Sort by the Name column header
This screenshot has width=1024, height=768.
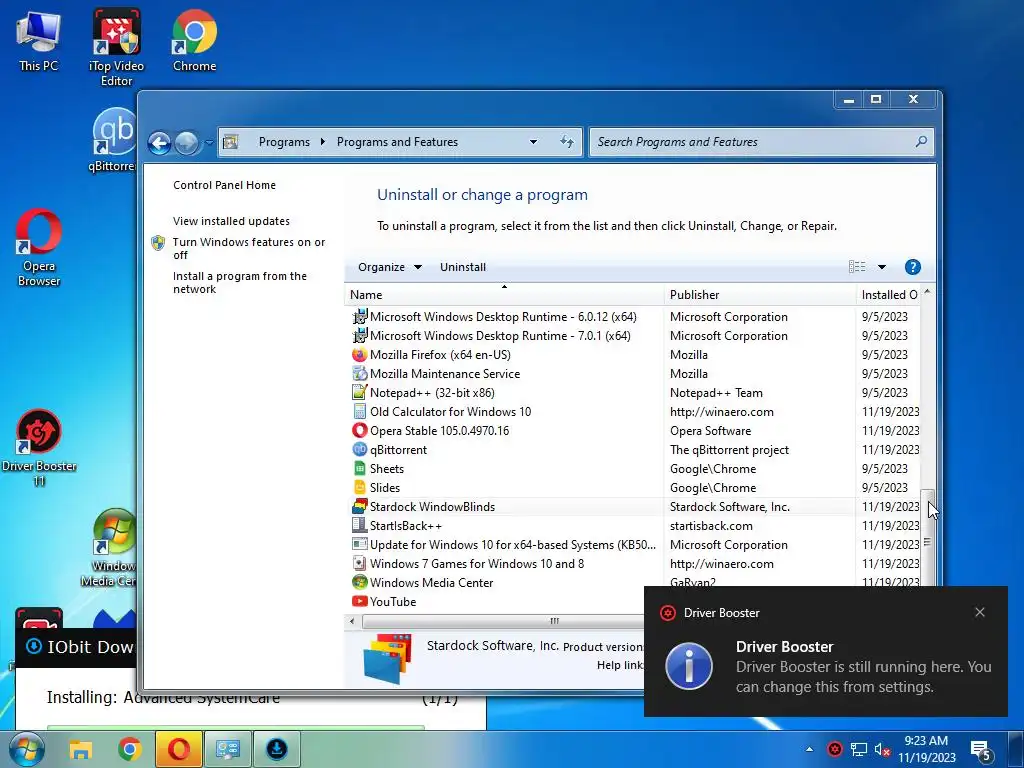pyautogui.click(x=504, y=295)
